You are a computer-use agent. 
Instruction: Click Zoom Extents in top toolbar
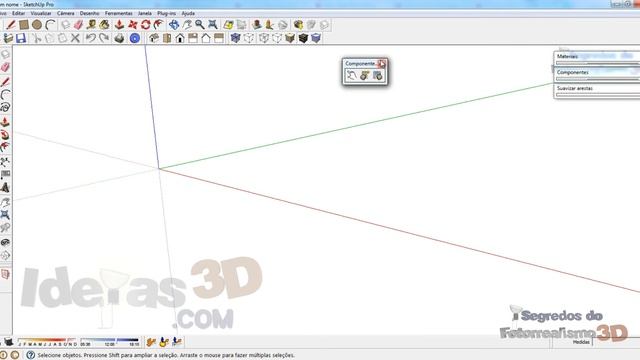click(x=213, y=25)
